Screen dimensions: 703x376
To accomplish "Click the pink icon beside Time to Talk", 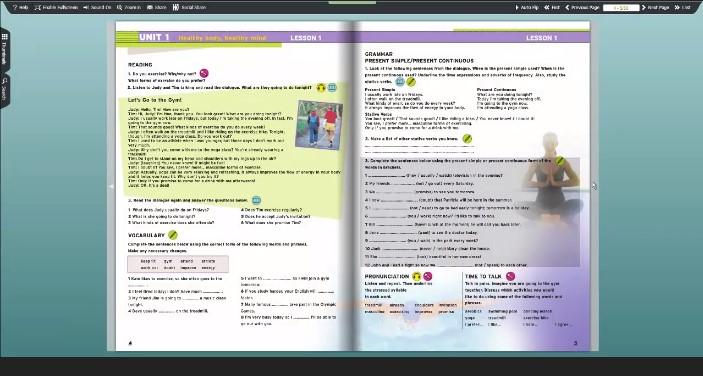I will click(x=510, y=276).
